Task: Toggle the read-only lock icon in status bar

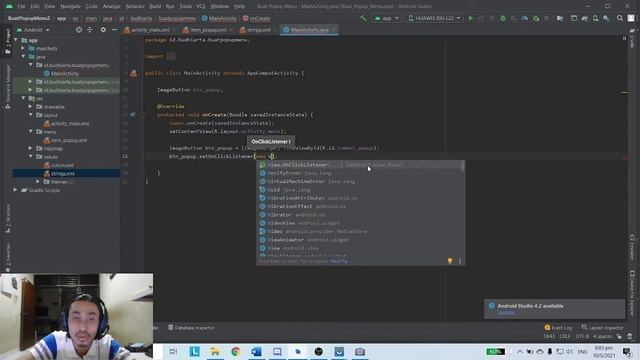Action: 619,336
